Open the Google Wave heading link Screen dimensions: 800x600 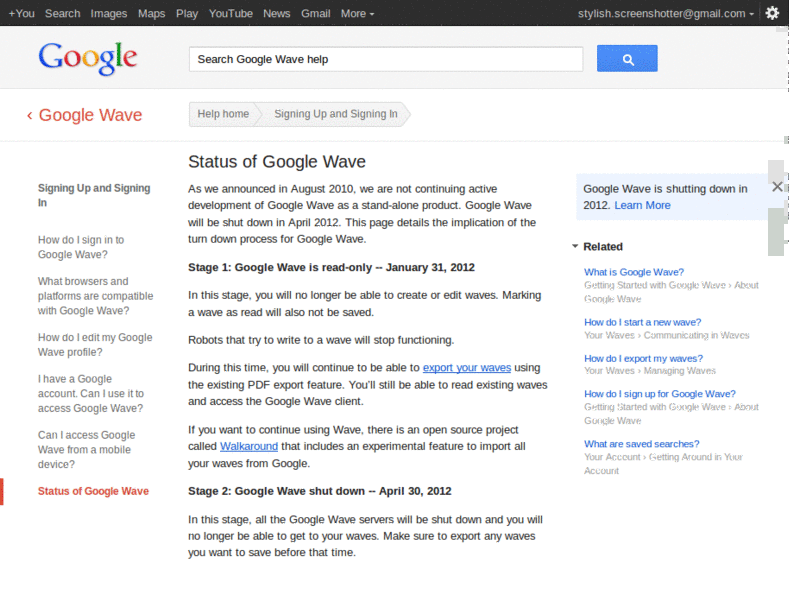pos(90,115)
